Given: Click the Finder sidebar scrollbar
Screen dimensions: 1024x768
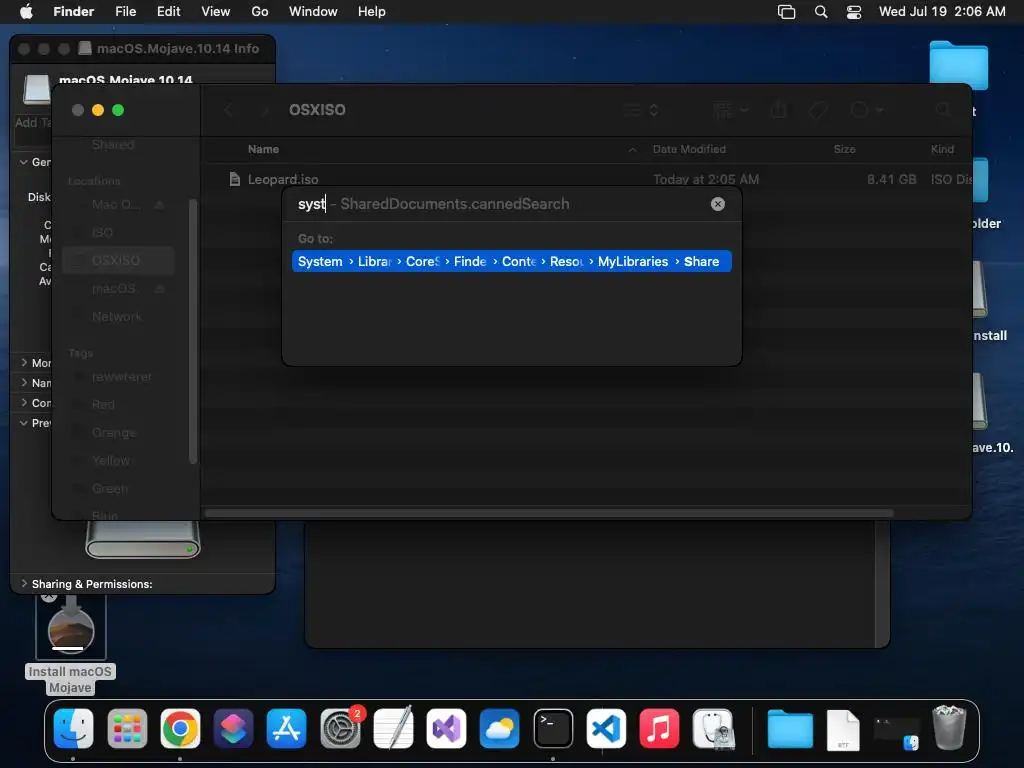Looking at the screenshot, I should (x=193, y=331).
